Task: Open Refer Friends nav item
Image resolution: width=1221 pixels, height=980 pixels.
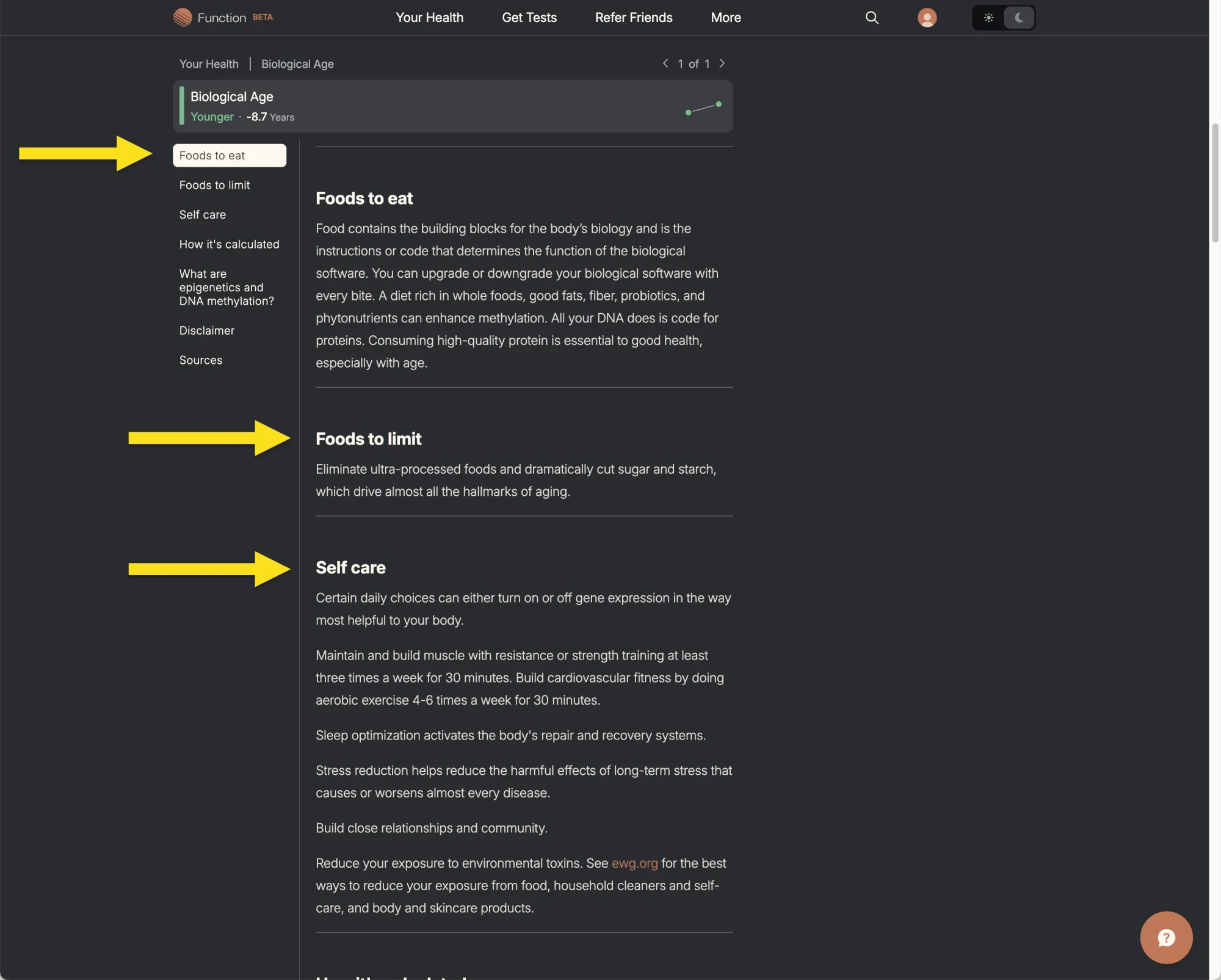Action: (633, 17)
